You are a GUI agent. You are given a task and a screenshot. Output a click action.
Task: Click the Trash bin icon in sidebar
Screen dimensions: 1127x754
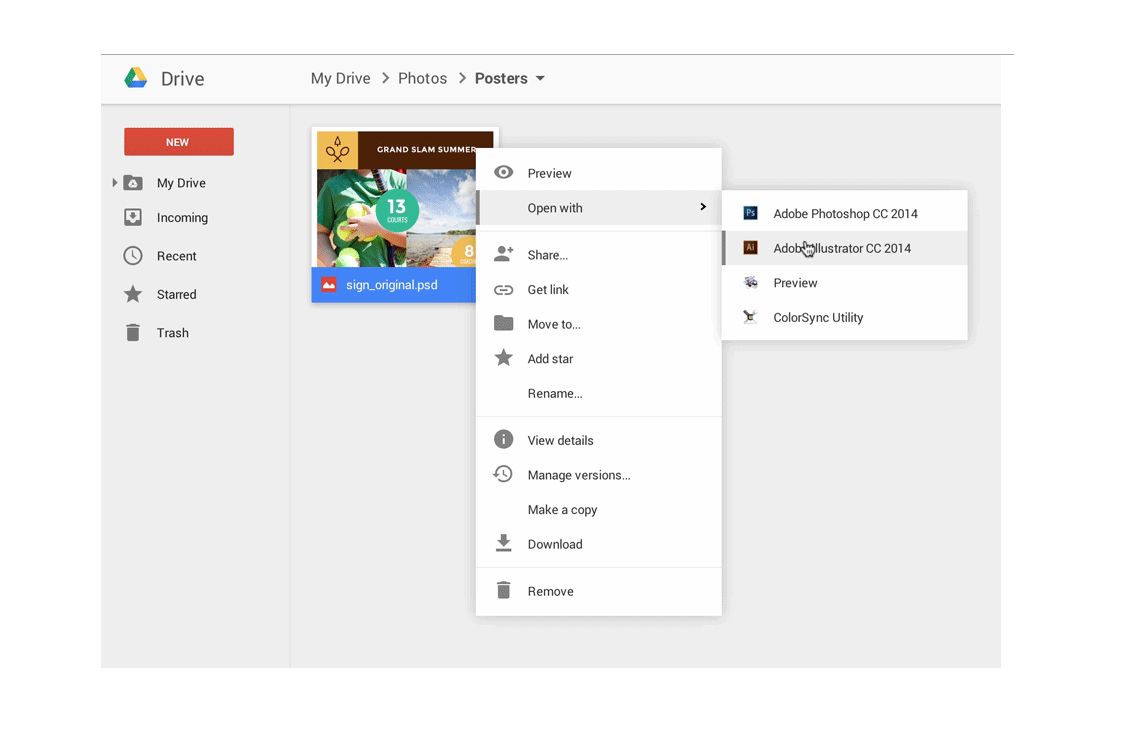click(x=133, y=332)
